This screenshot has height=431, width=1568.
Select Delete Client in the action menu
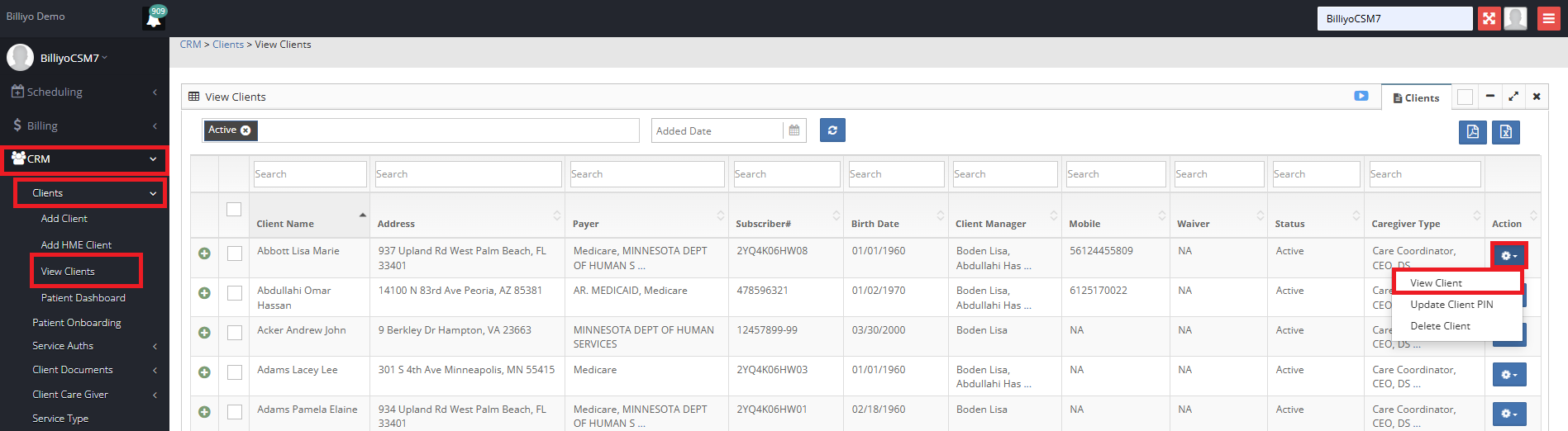coord(1440,326)
